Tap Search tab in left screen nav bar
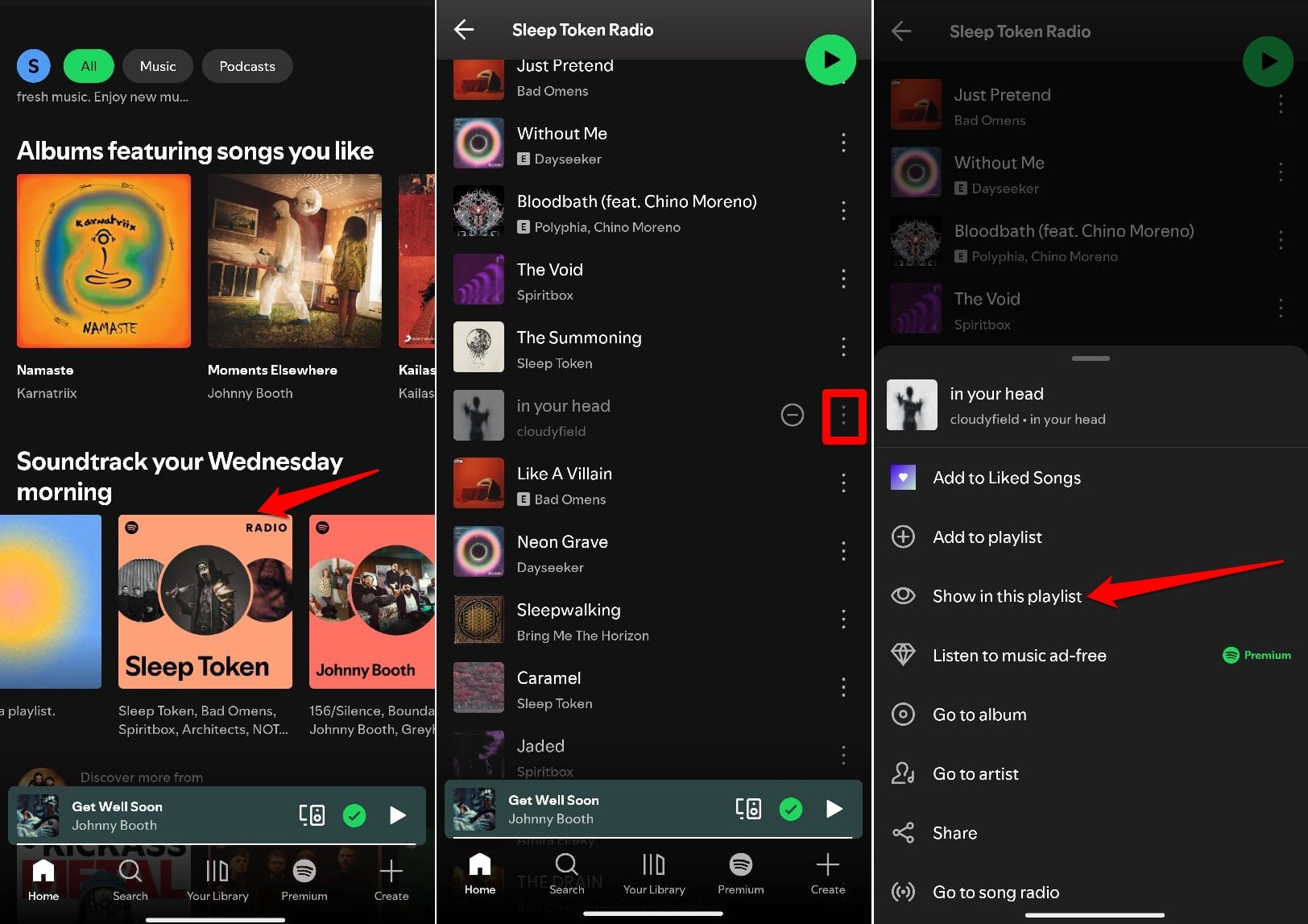This screenshot has height=924, width=1308. coord(130,880)
